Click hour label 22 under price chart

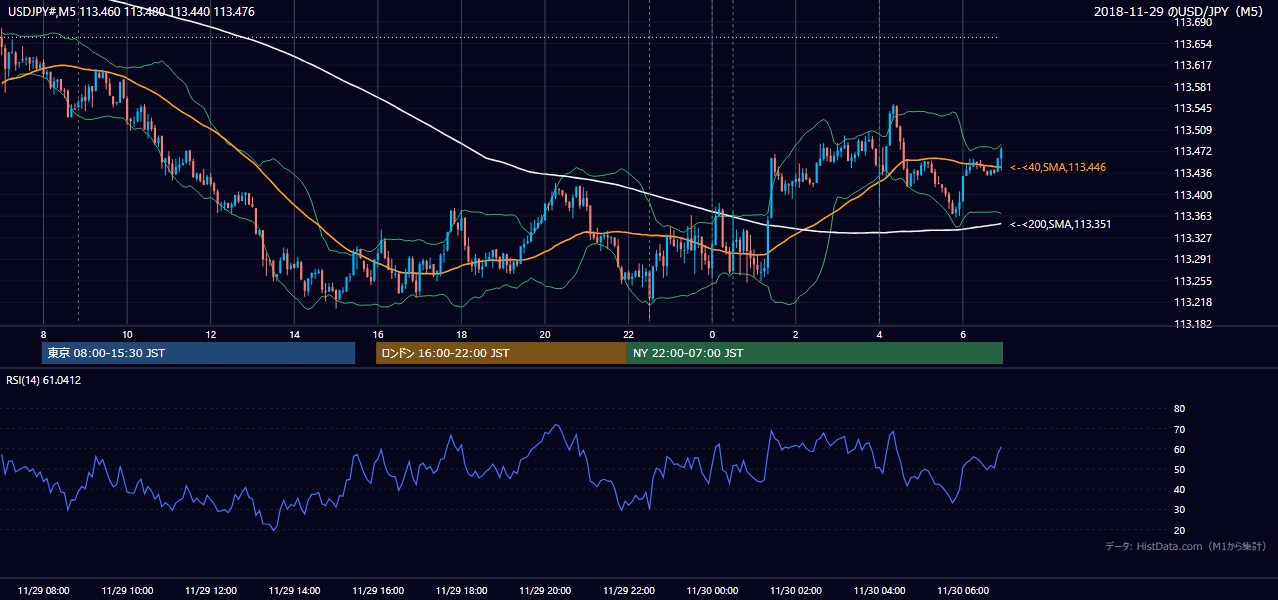[x=628, y=333]
